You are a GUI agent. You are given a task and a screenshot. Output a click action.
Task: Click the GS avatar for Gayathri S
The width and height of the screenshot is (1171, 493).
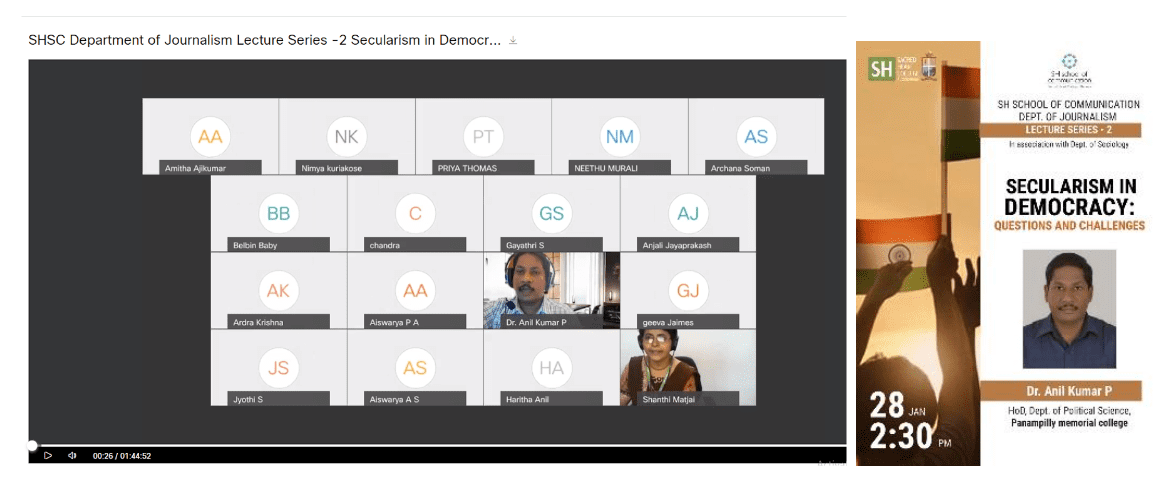tap(551, 213)
